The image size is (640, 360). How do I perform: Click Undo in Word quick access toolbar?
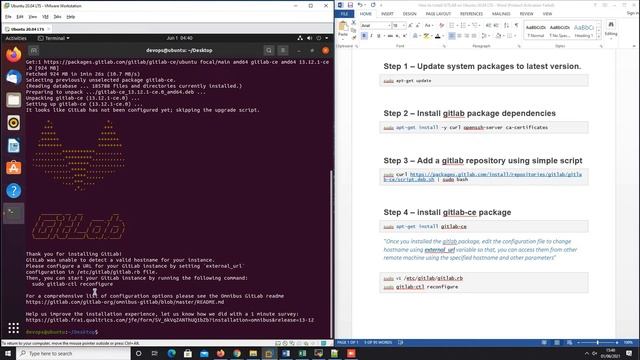pos(360,5)
